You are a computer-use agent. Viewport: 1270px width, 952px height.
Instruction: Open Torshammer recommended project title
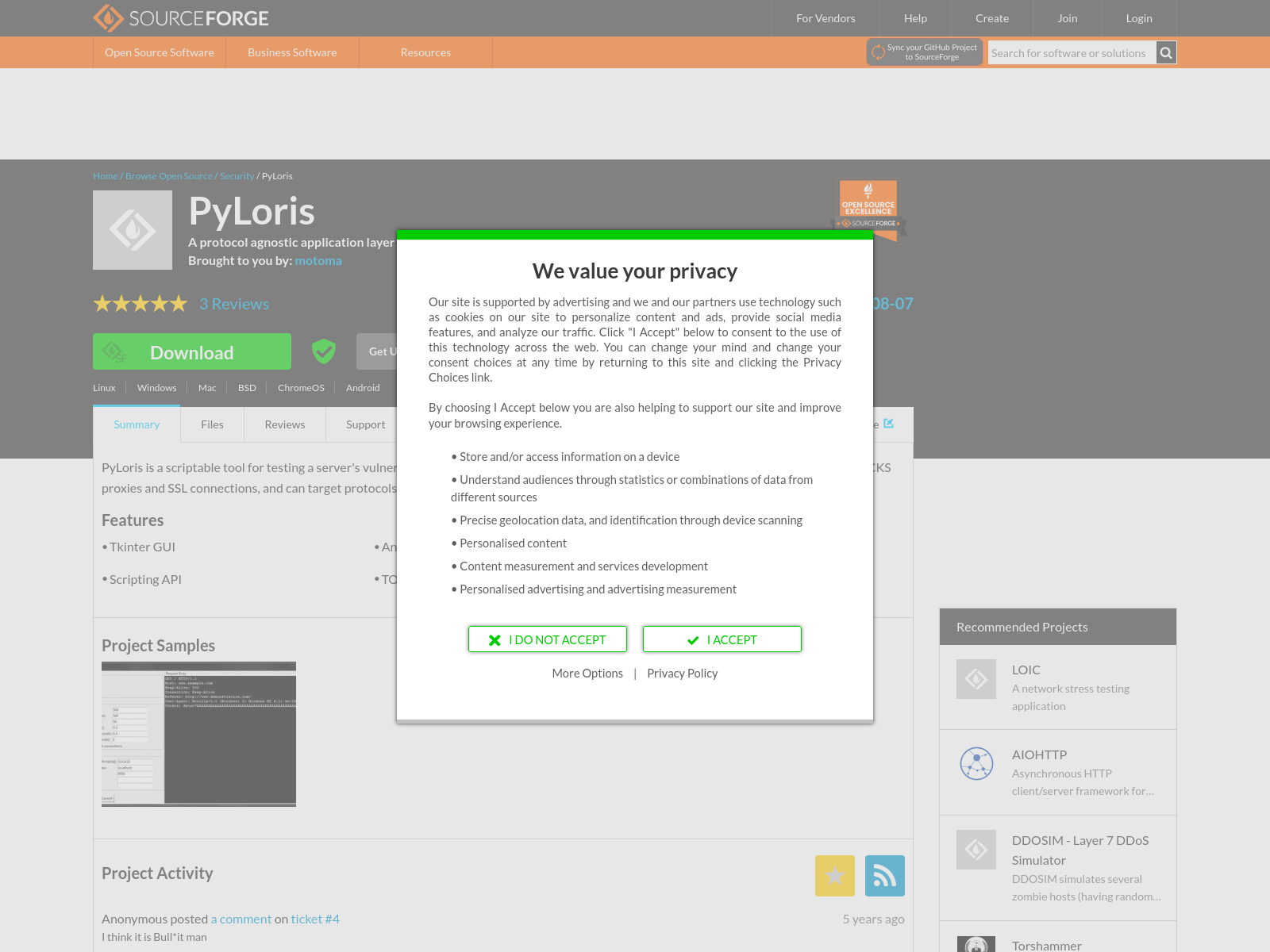(1047, 946)
